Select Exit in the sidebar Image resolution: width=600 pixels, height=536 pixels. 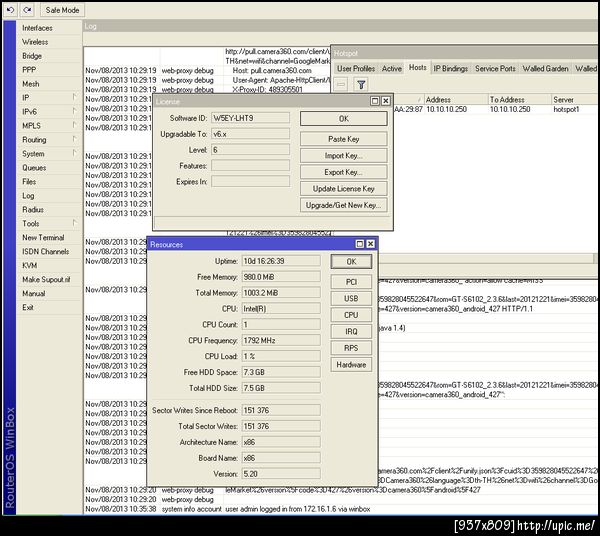click(x=28, y=307)
